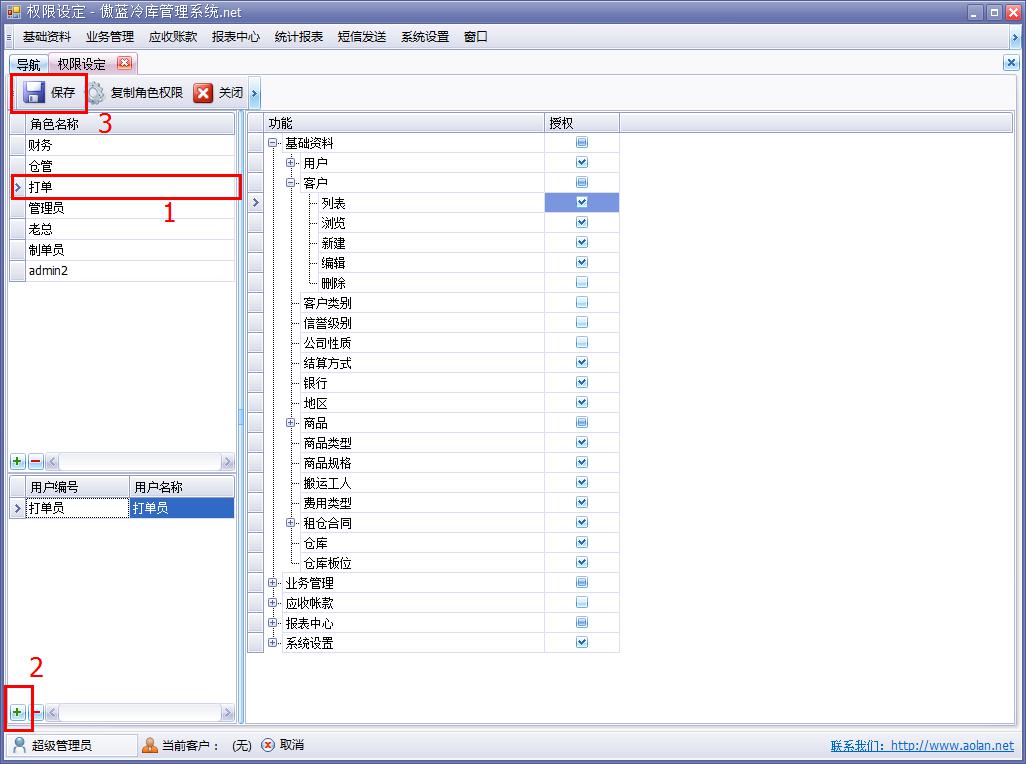Click the Save floppy disk icon

[x=34, y=93]
